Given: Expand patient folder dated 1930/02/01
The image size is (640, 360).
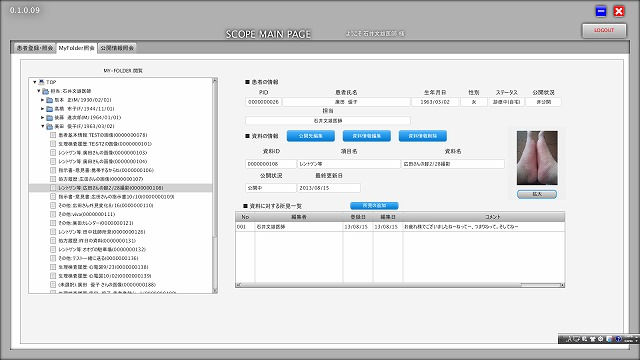Looking at the screenshot, I should point(42,100).
